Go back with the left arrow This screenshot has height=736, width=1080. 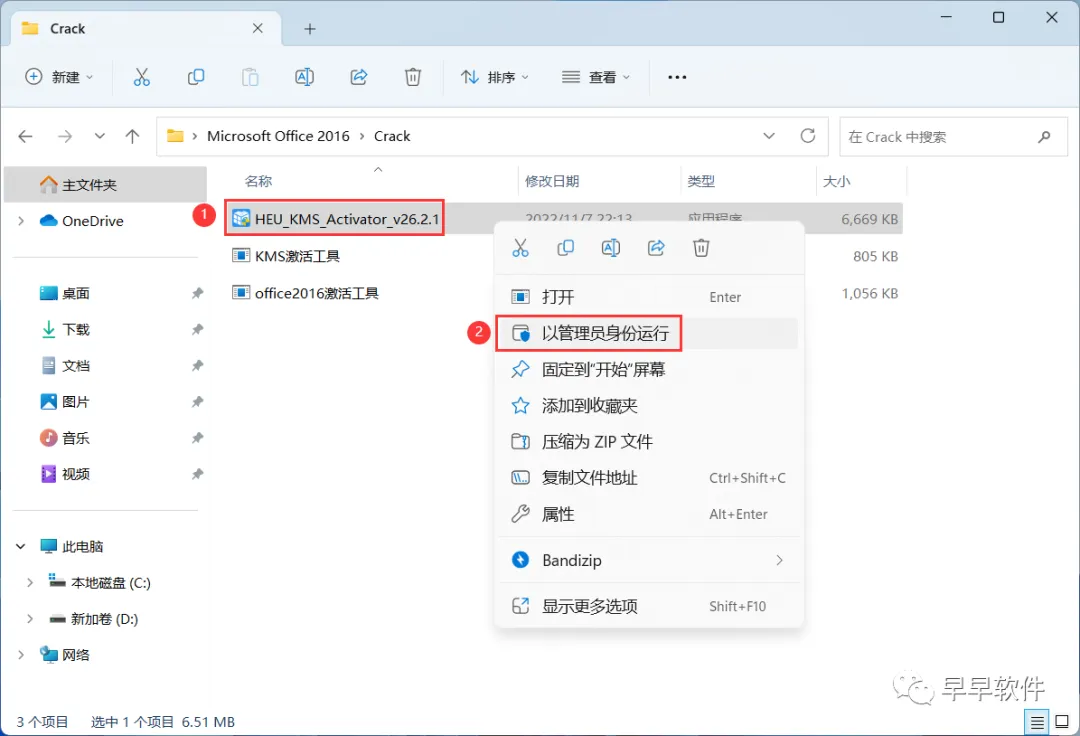[x=25, y=136]
